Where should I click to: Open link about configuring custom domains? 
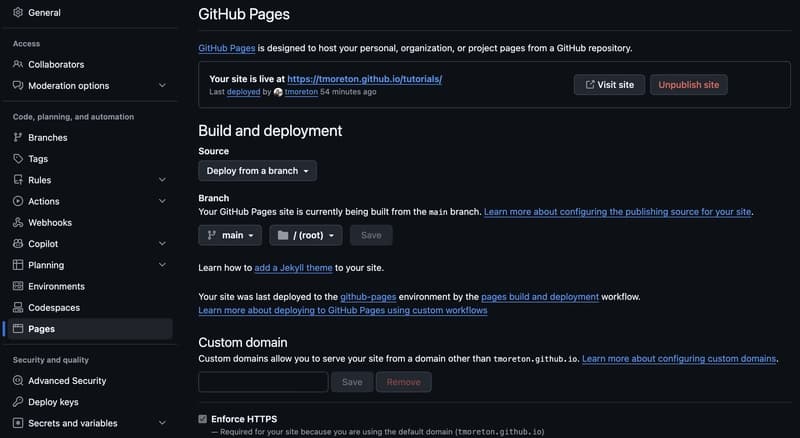[x=679, y=359]
